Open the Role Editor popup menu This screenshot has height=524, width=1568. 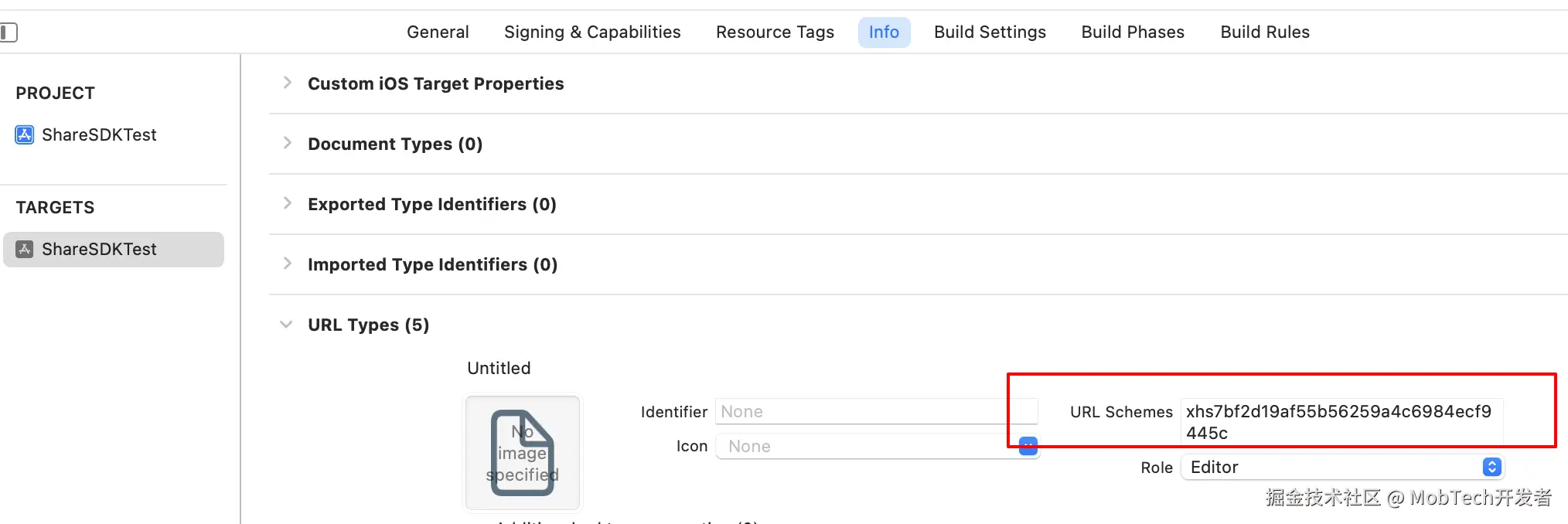click(x=1491, y=467)
